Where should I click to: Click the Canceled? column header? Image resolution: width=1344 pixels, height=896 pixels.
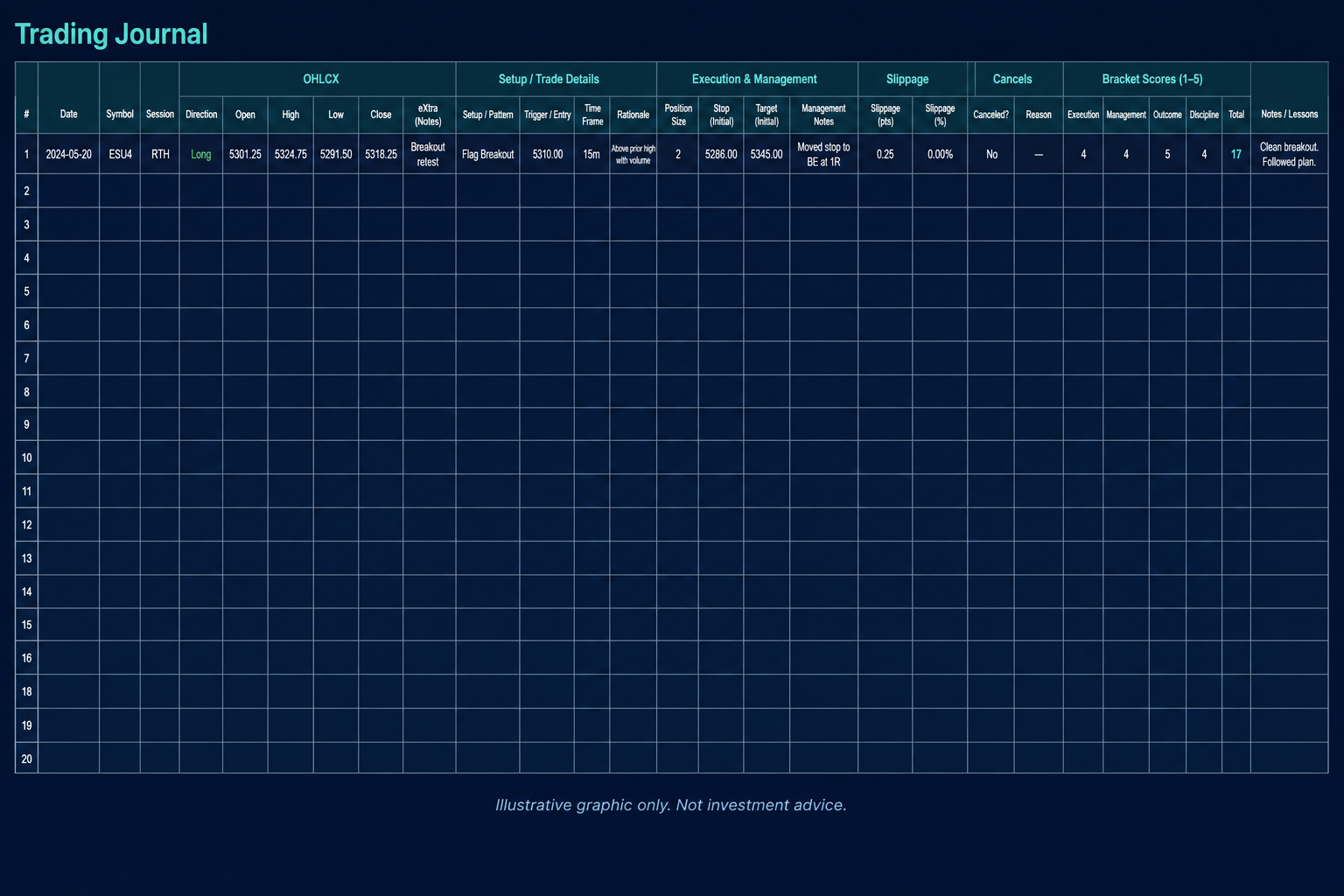pyautogui.click(x=990, y=115)
